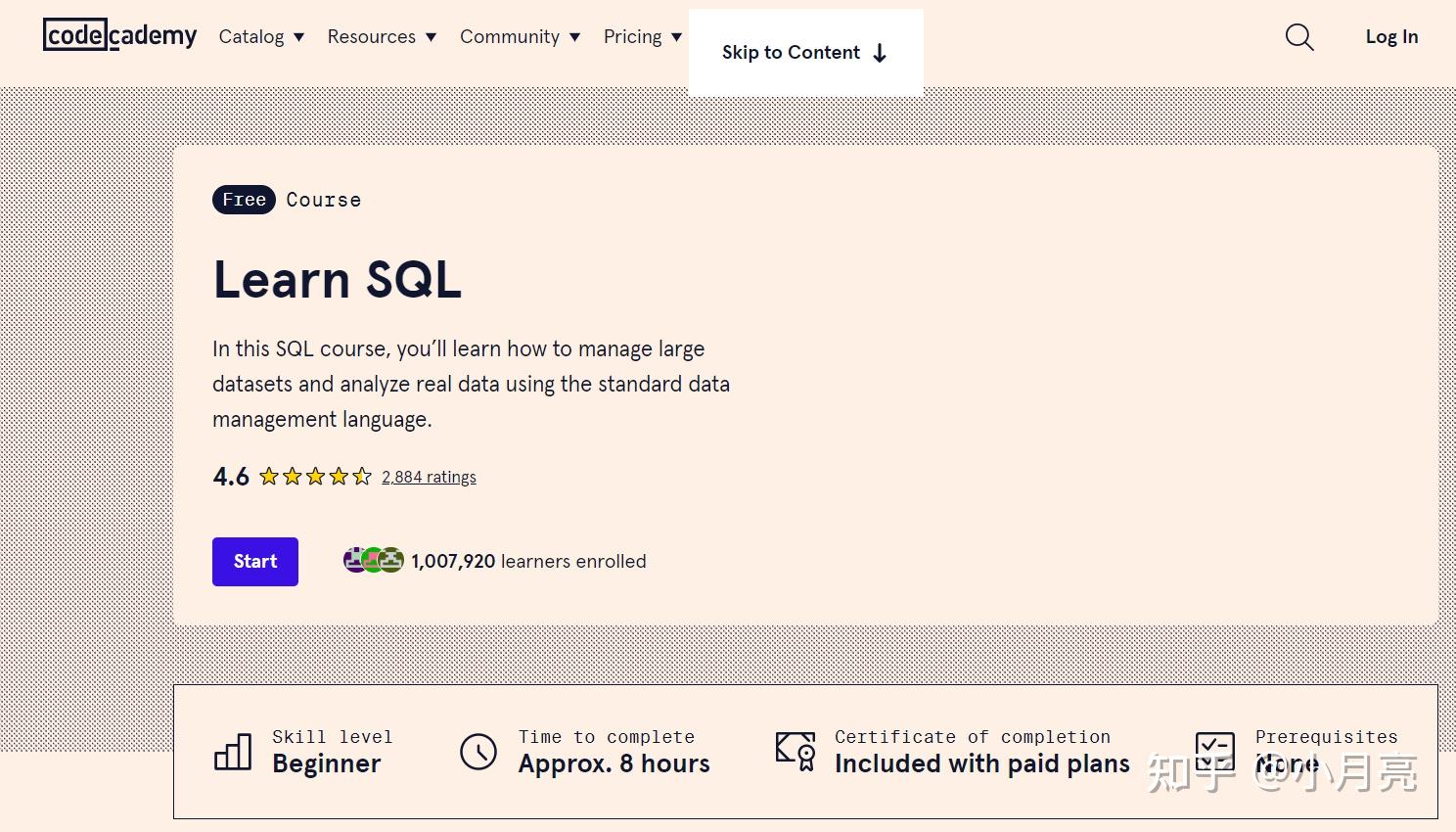The image size is (1456, 832).
Task: Click the Free badge label
Action: click(244, 200)
